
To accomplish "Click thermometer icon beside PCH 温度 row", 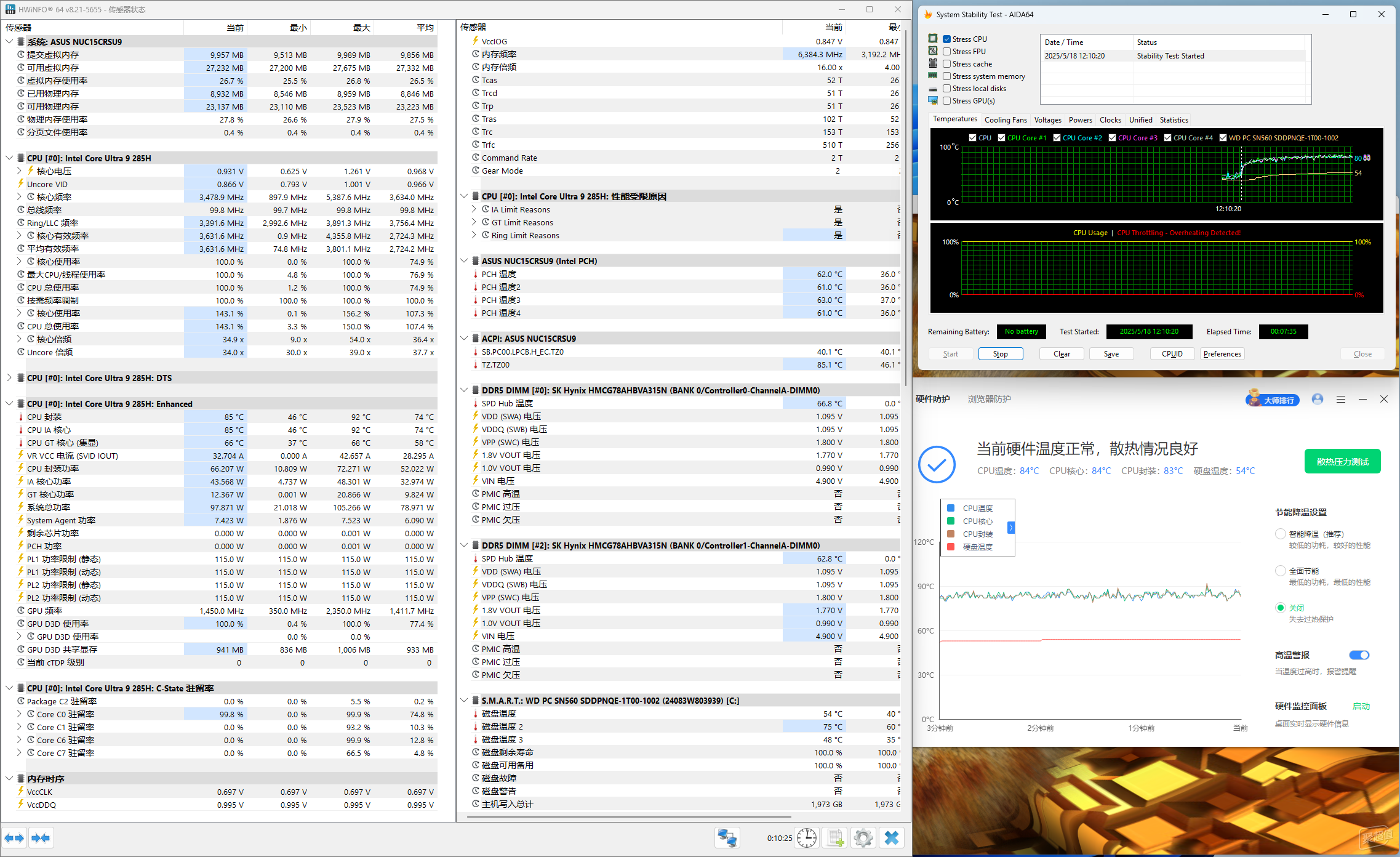I will [x=476, y=274].
